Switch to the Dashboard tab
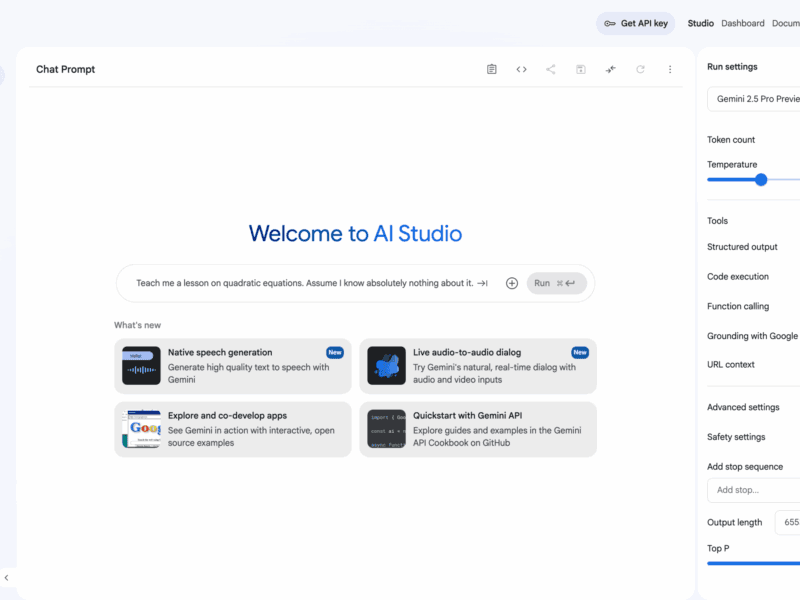 743,23
